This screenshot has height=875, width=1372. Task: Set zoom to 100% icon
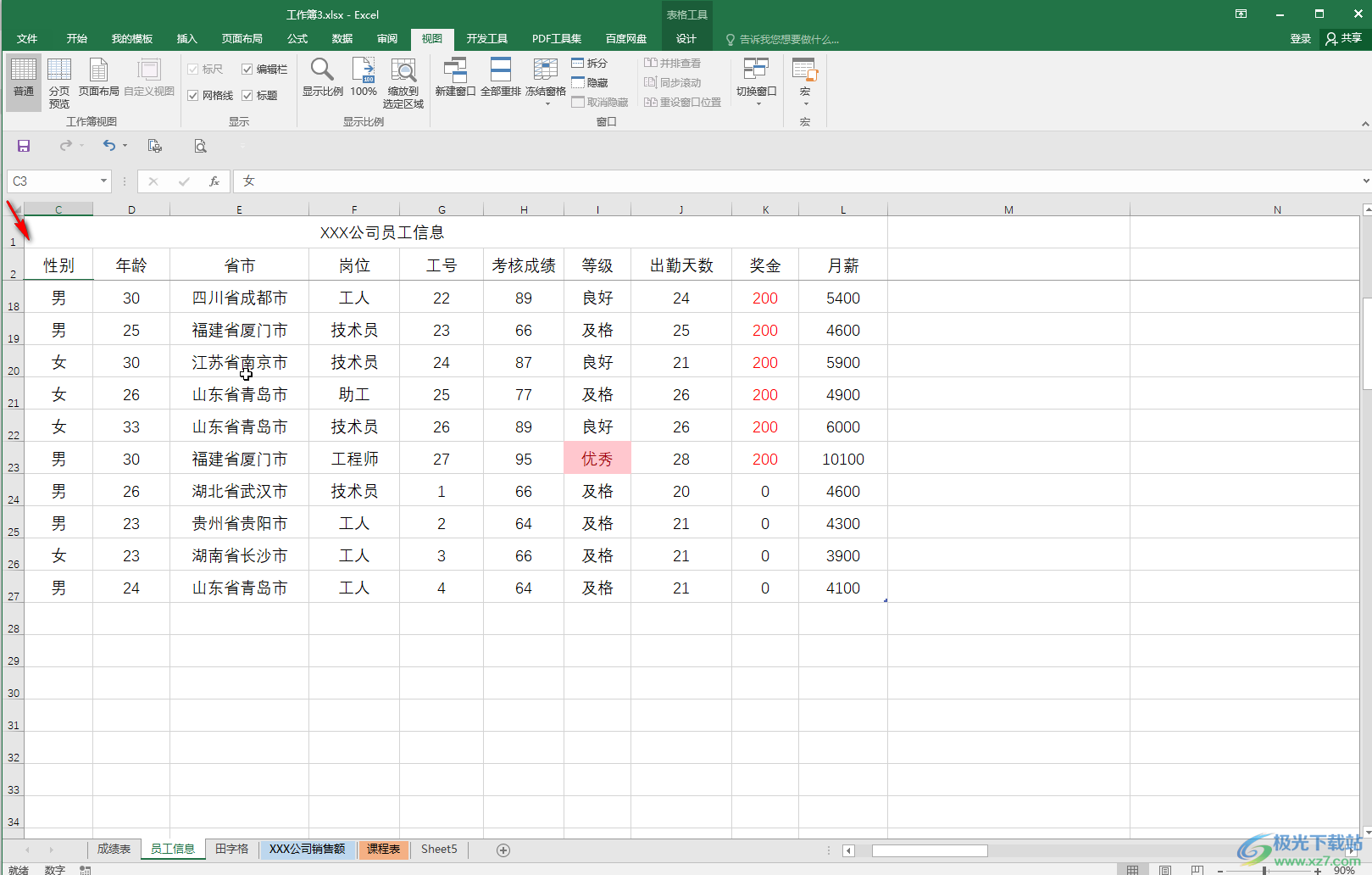(364, 77)
